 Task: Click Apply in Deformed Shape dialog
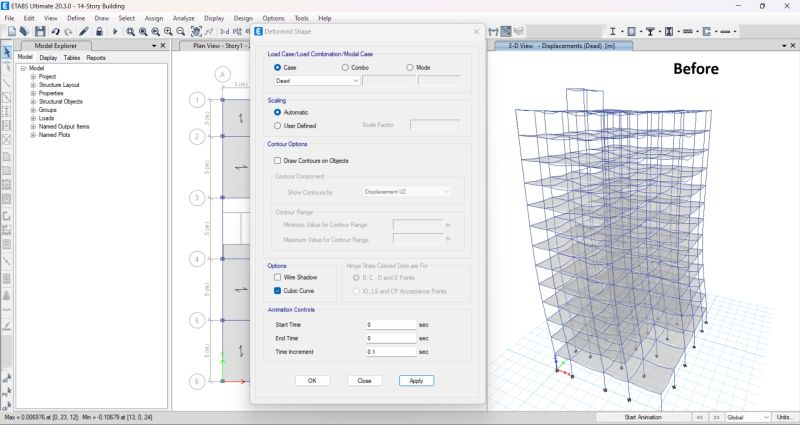416,381
